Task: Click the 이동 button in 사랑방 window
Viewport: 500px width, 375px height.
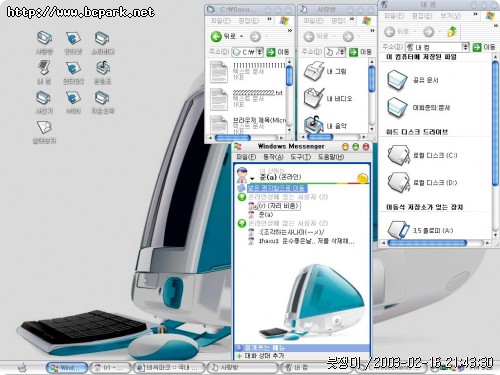Action: pos(360,52)
